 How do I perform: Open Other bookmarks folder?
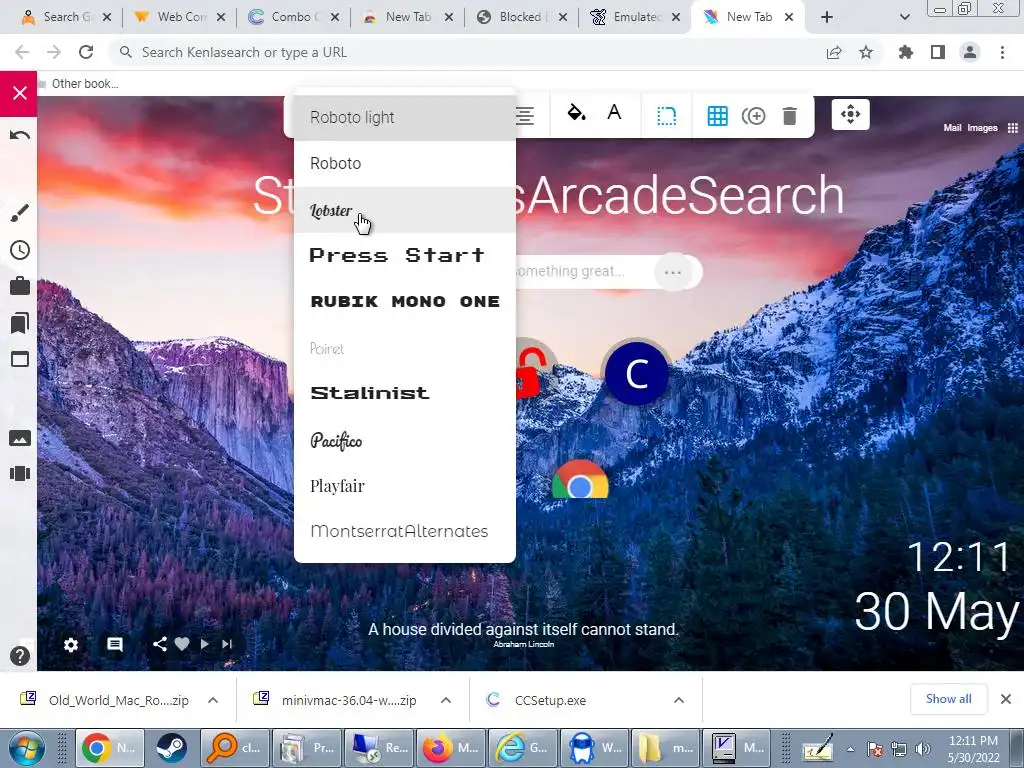78,84
